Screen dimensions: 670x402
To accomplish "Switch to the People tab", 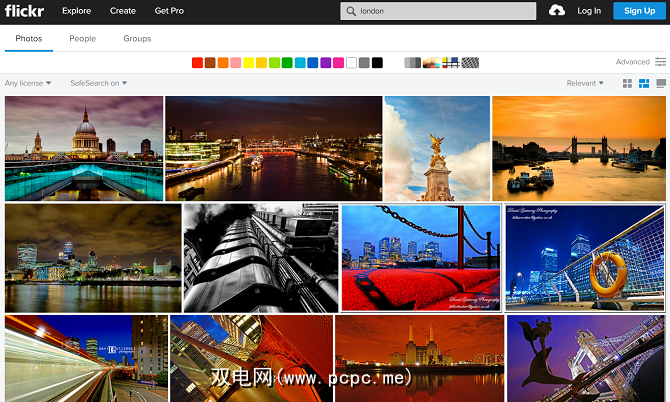I will tap(82, 38).
